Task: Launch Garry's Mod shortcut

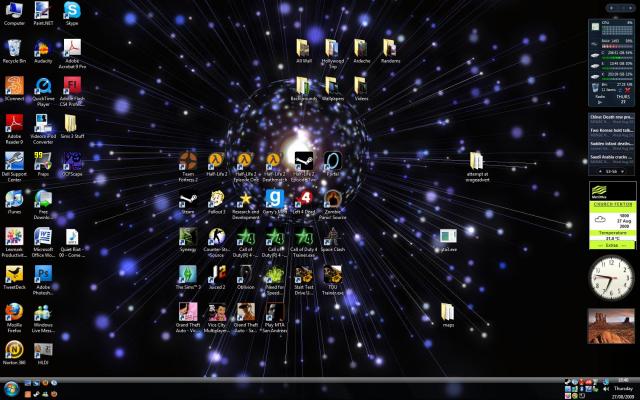Action: (x=275, y=201)
